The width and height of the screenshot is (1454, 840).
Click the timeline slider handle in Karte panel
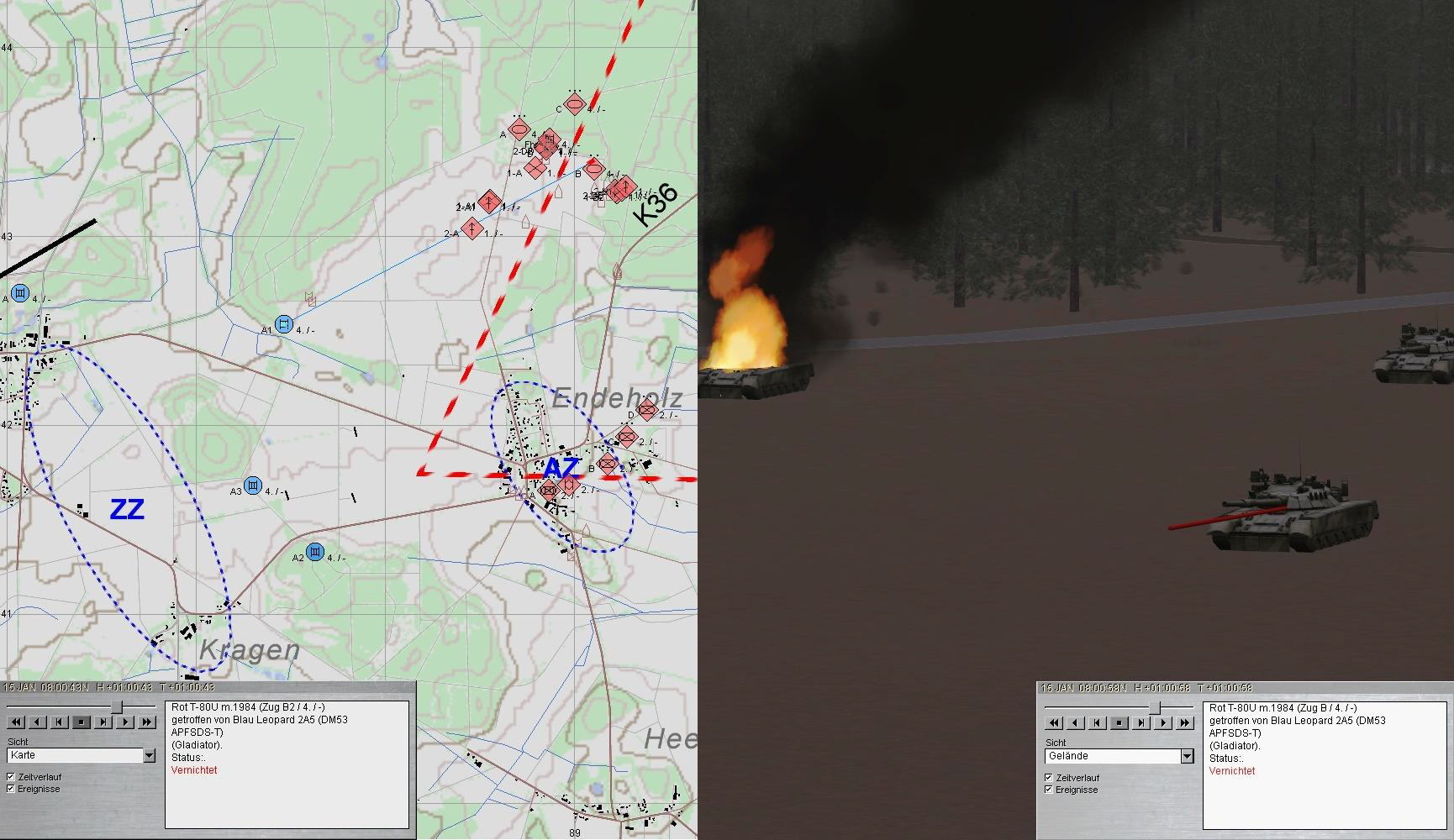(119, 707)
